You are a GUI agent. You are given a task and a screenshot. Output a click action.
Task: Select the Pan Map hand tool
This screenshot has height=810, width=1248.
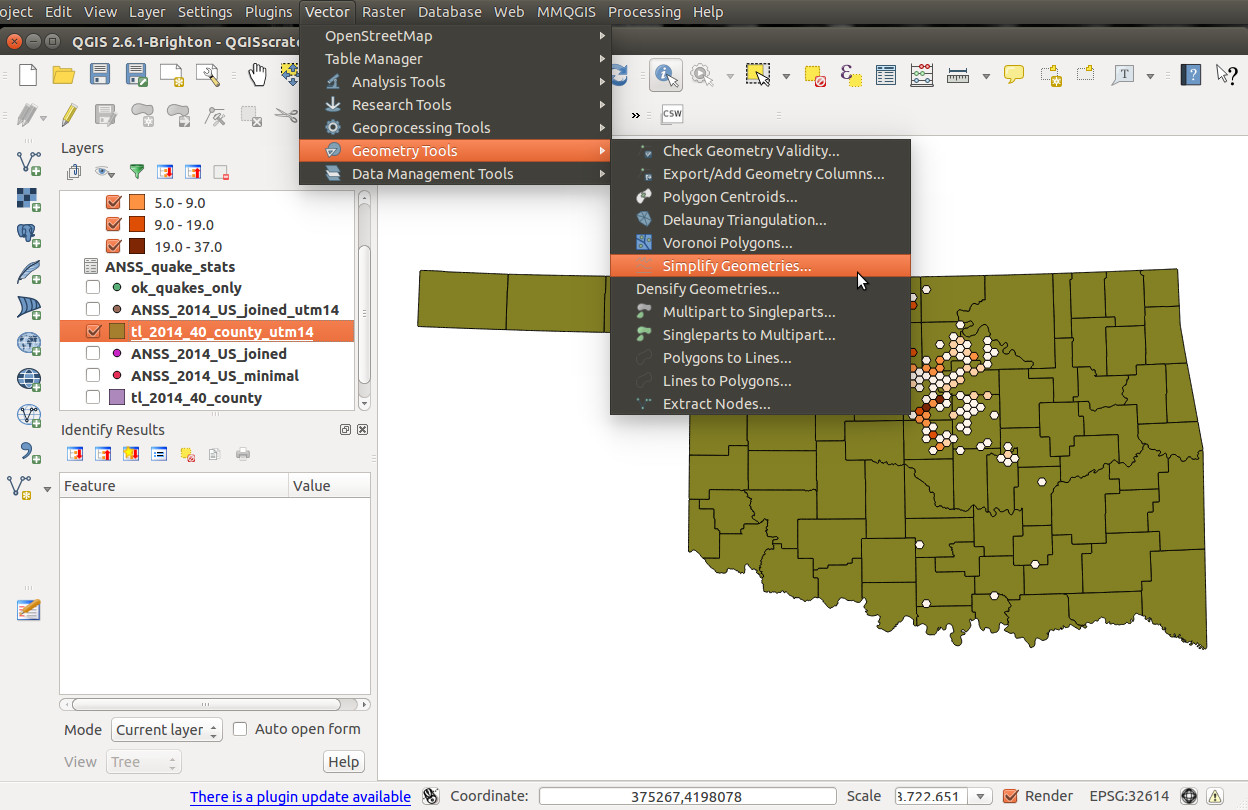[x=258, y=74]
